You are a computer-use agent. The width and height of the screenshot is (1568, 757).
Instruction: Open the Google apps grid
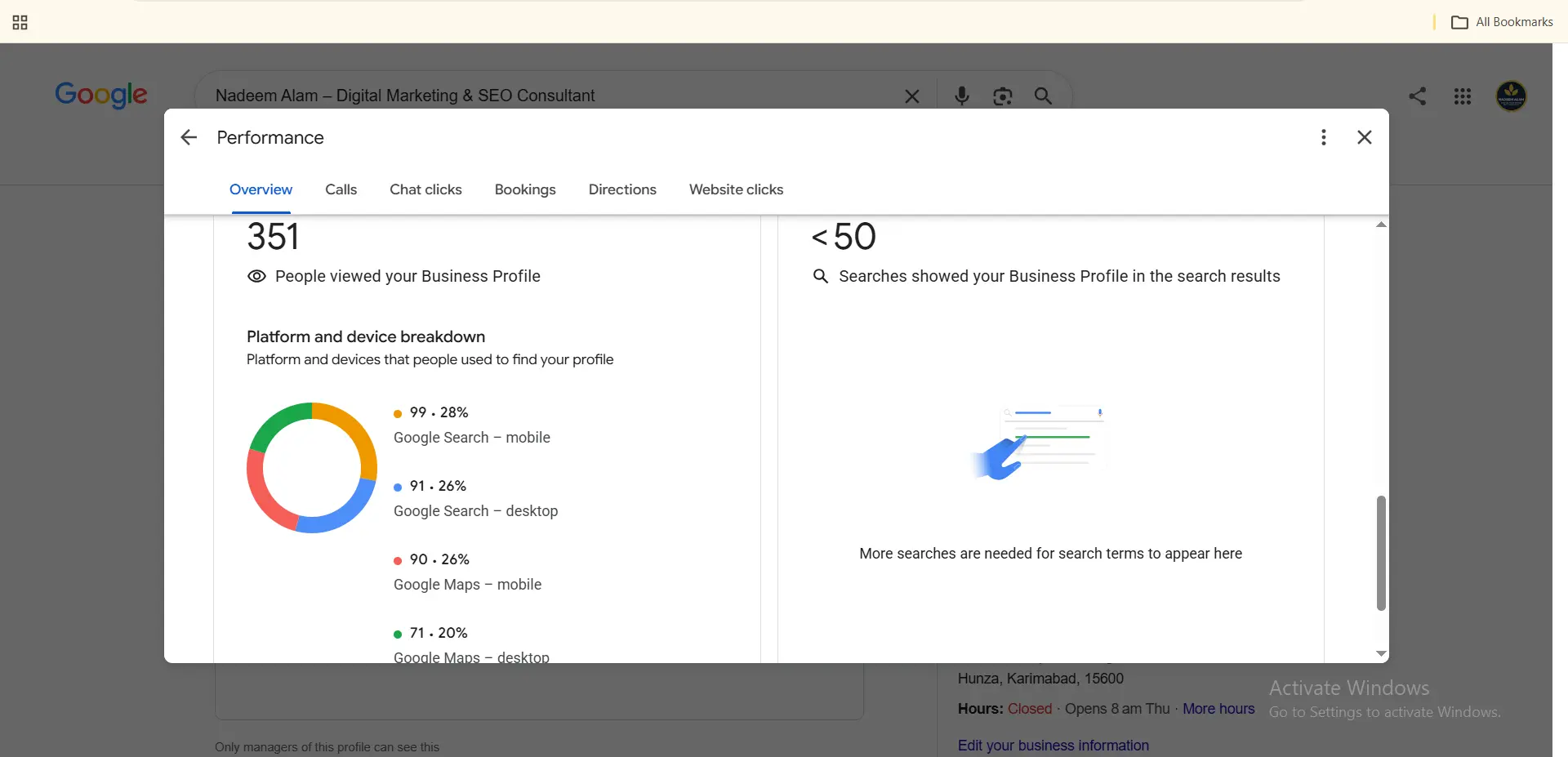pos(1463,96)
